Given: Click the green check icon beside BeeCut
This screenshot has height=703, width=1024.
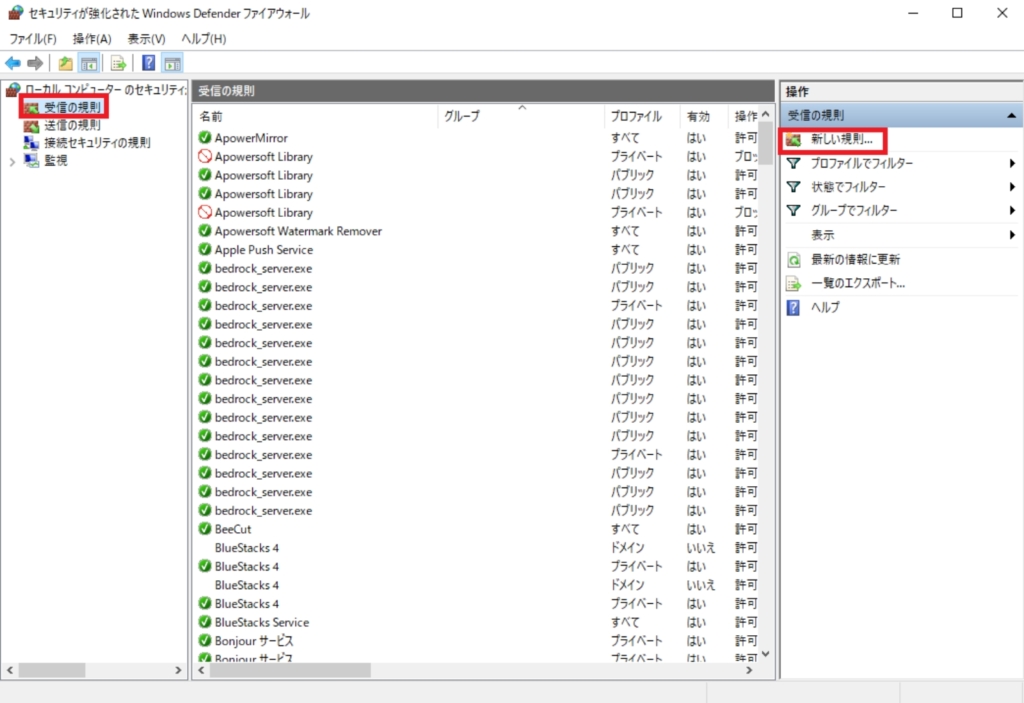Looking at the screenshot, I should point(204,529).
